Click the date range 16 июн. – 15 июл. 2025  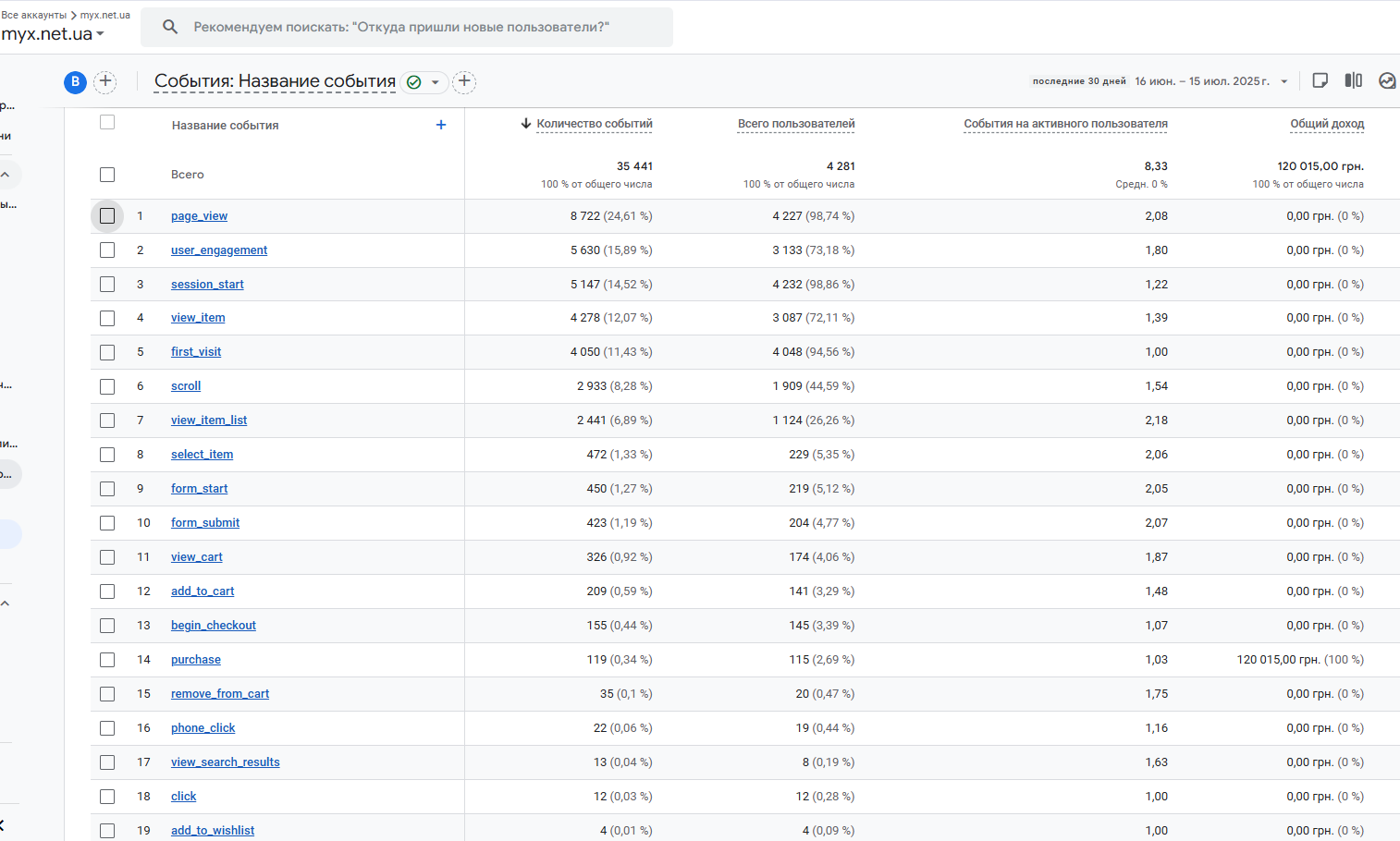(x=1202, y=81)
